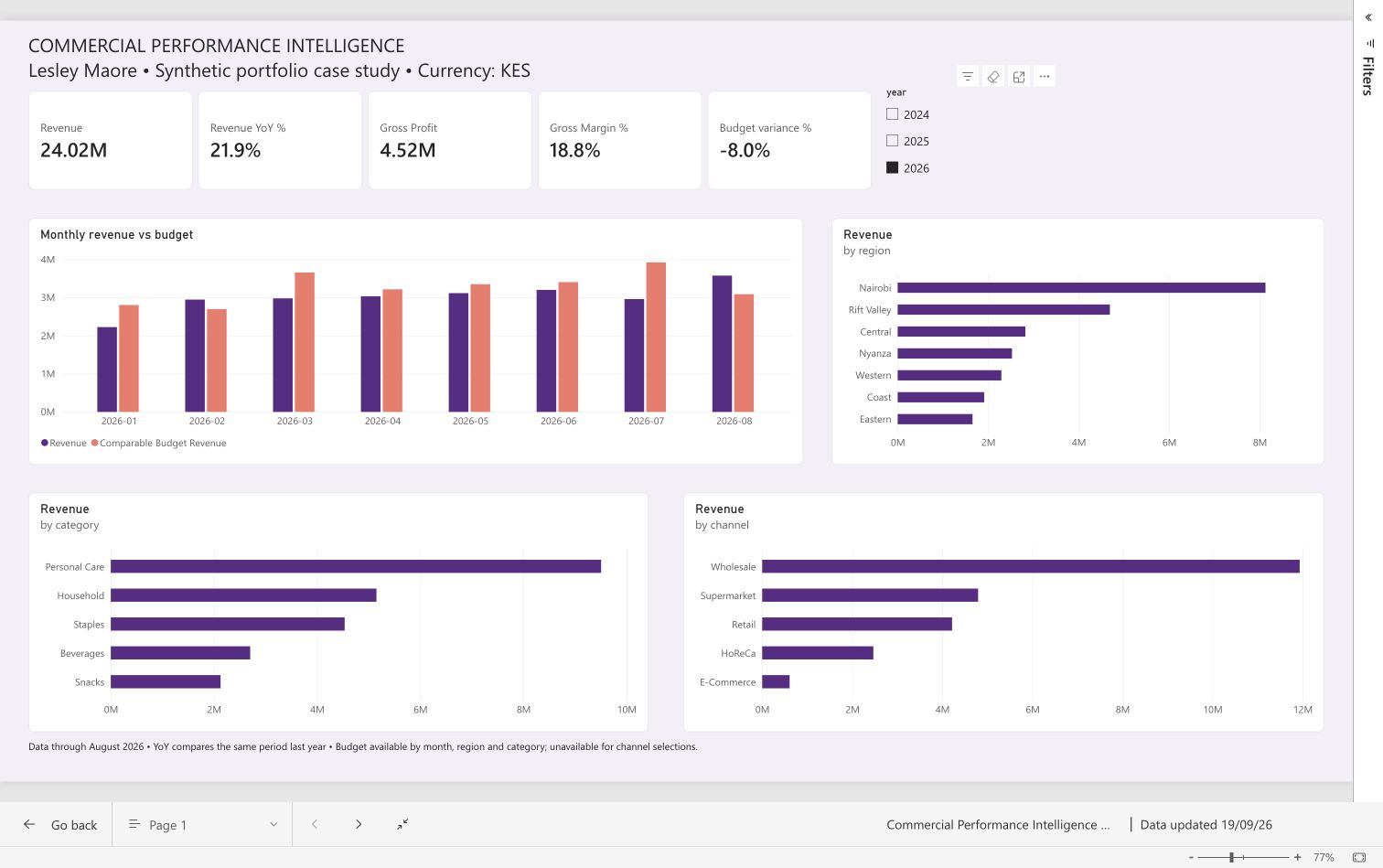Select the 2026-07 salmon budget bar
This screenshot has width=1383, height=868.
656,337
